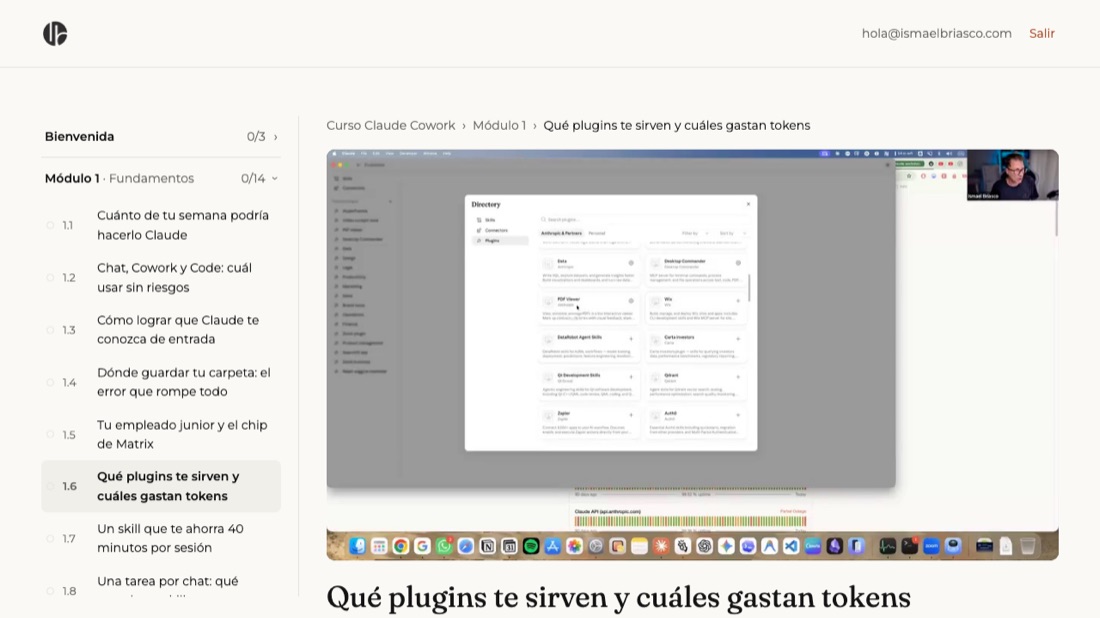Mark lesson 1.7 completion circle
This screenshot has height=618, width=1100.
(x=50, y=539)
